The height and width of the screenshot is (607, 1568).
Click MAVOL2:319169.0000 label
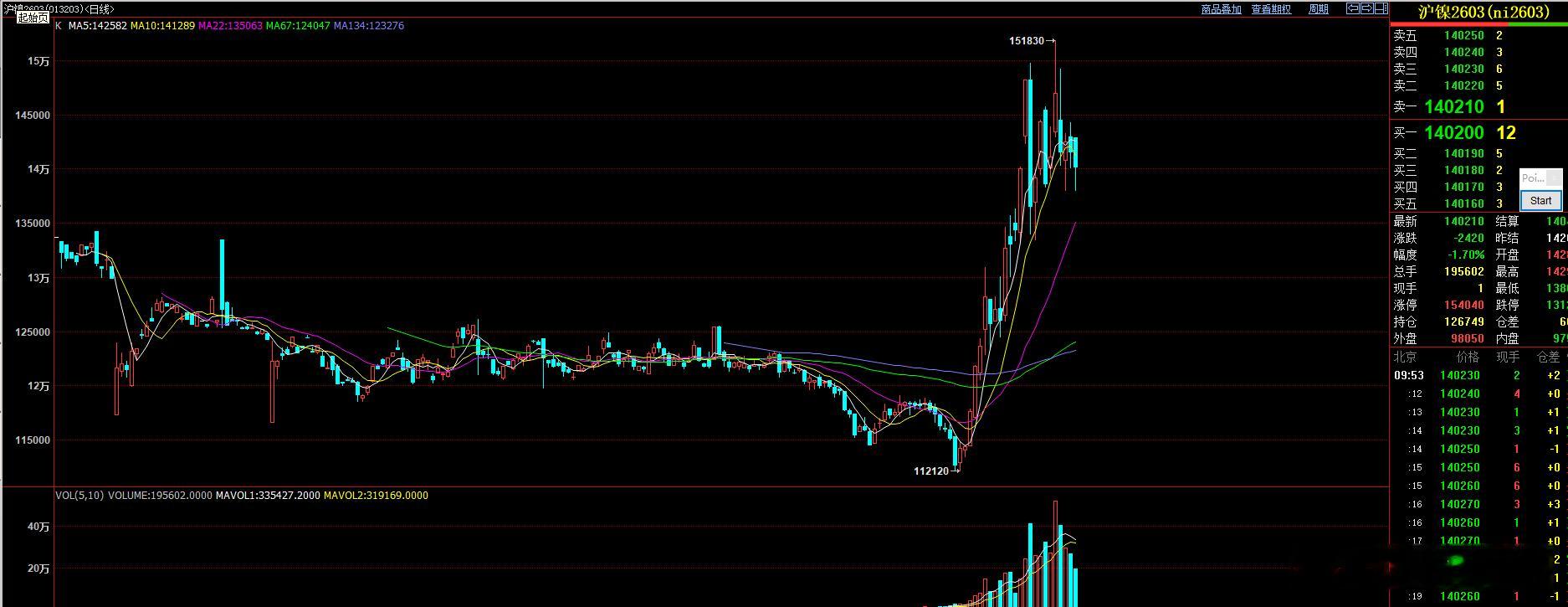point(376,496)
